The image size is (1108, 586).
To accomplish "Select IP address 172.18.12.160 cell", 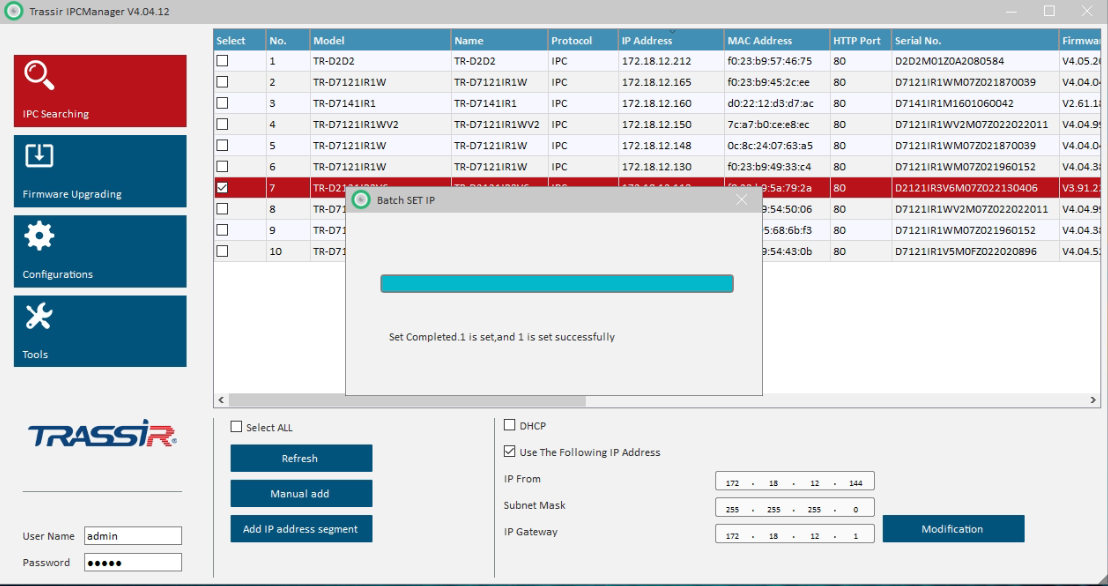I will click(x=671, y=103).
